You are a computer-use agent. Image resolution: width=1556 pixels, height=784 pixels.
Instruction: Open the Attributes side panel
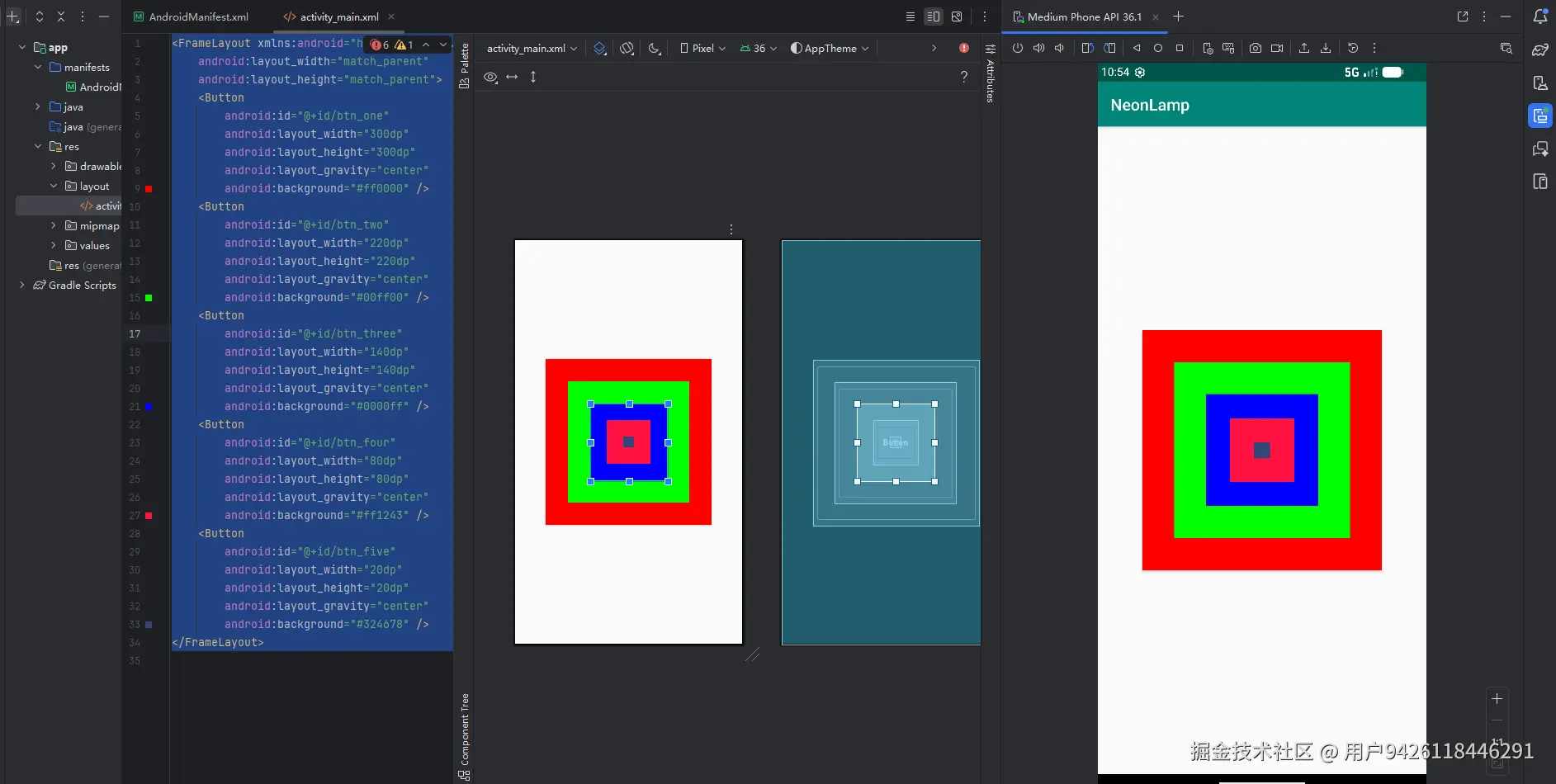point(991,73)
